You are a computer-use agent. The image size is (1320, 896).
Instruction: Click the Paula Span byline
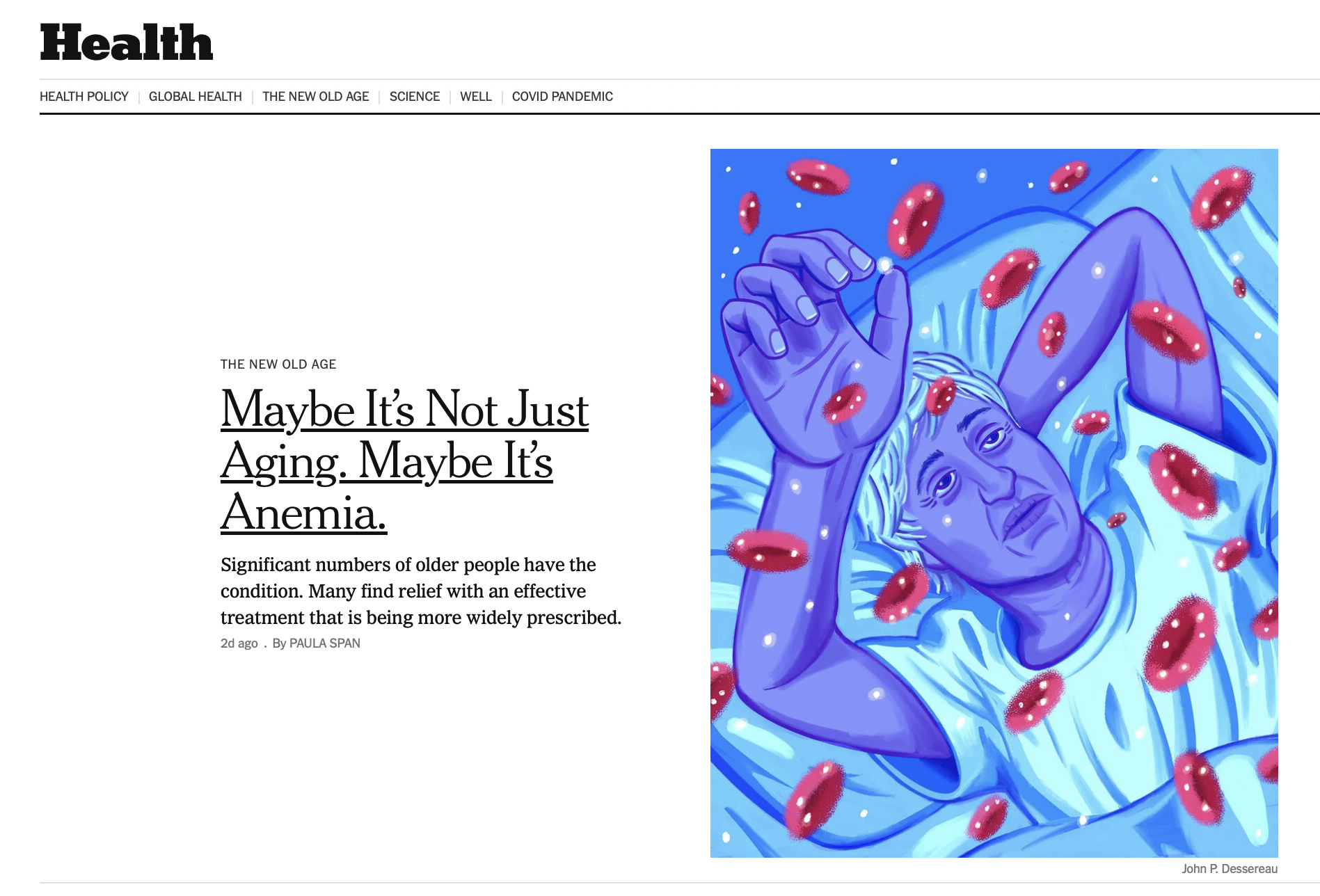click(317, 643)
